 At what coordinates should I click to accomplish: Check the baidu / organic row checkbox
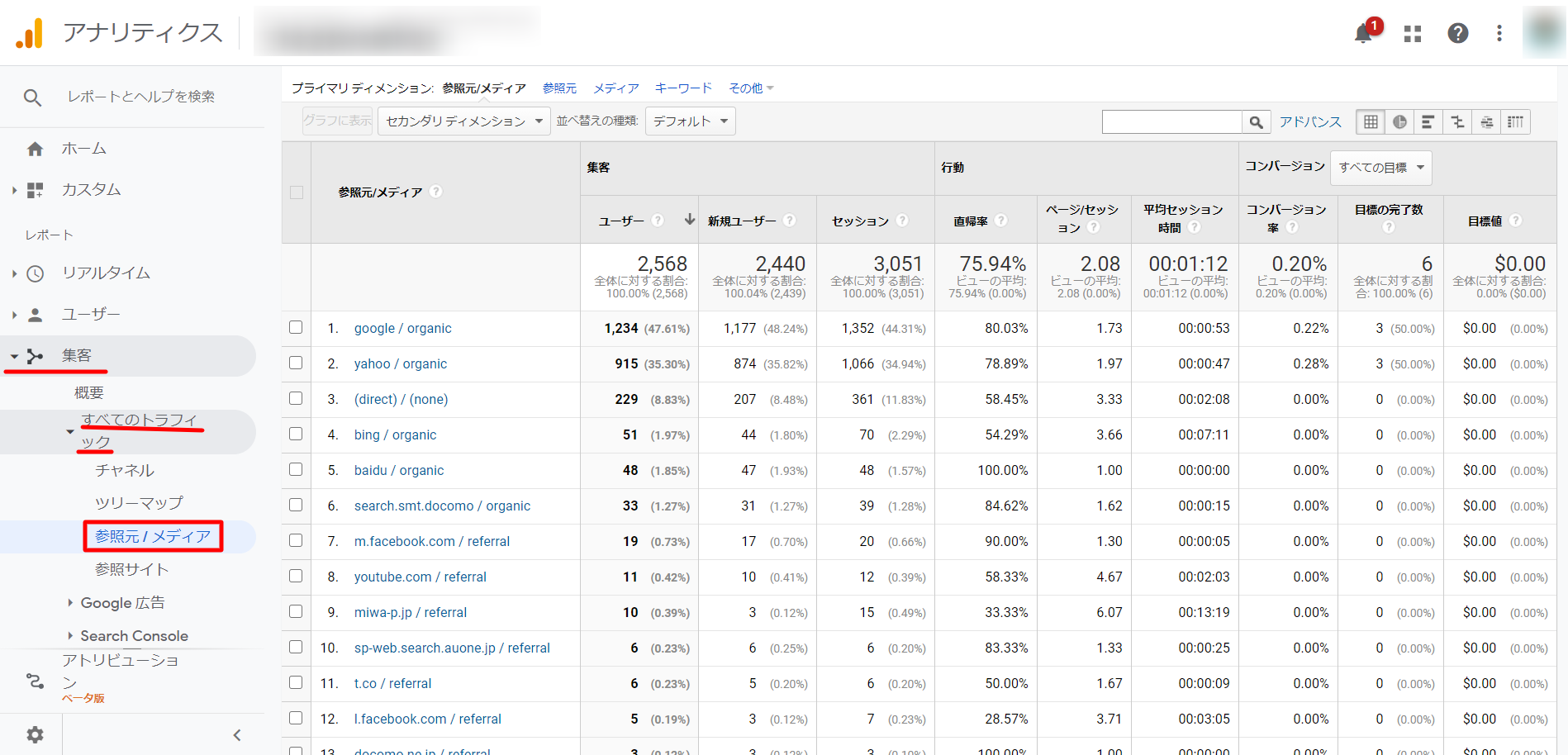pos(296,469)
